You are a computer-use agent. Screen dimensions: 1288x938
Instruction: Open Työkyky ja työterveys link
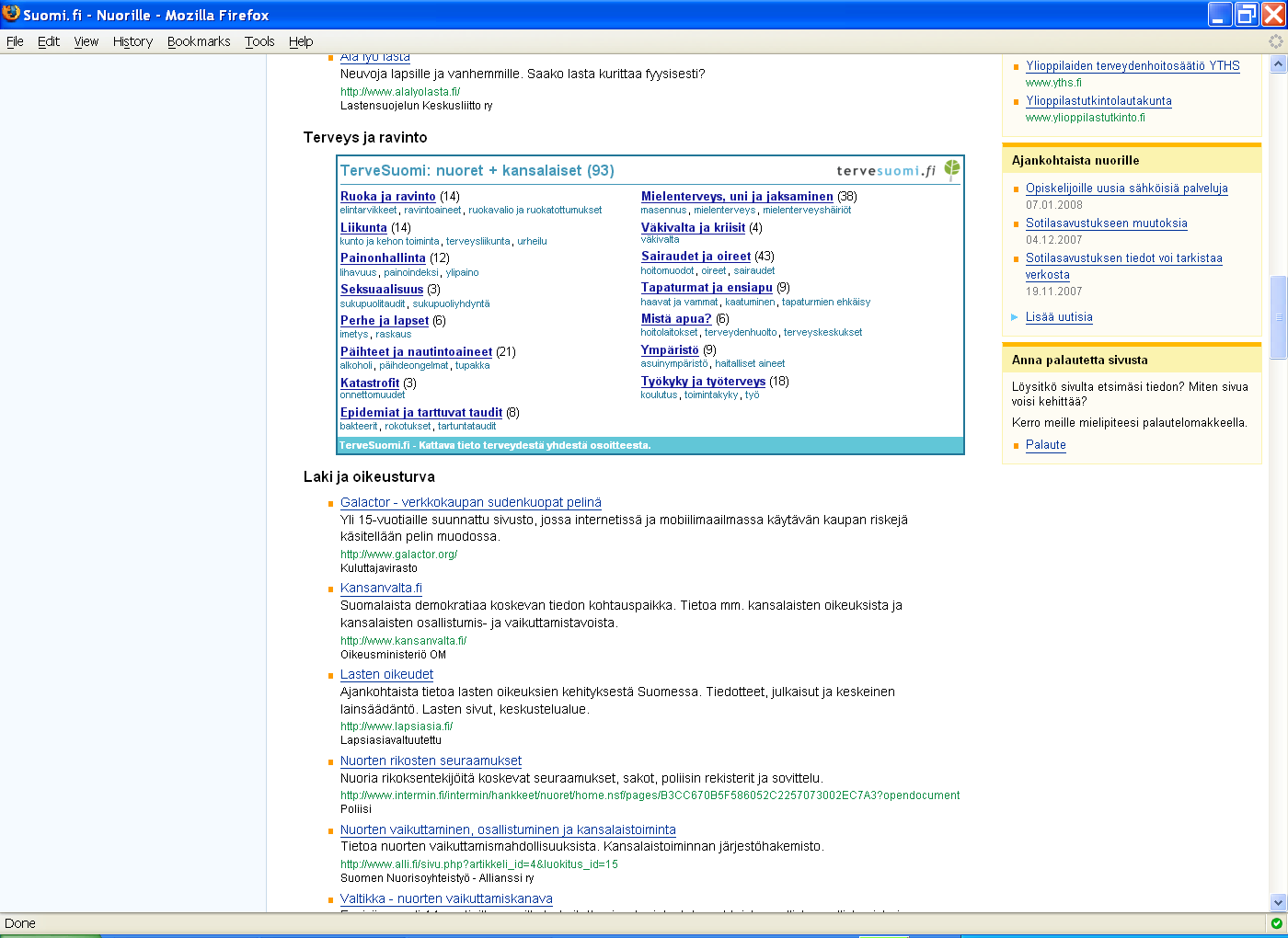703,381
